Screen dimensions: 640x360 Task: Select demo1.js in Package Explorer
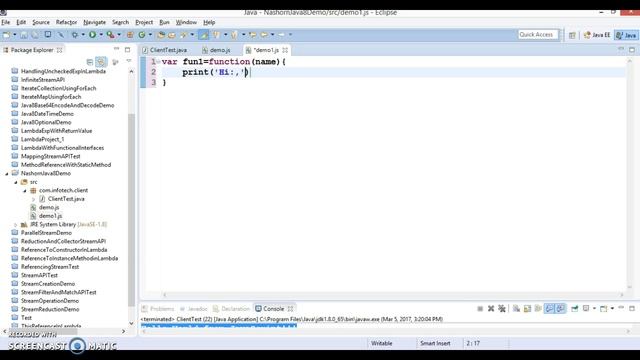tap(51, 216)
